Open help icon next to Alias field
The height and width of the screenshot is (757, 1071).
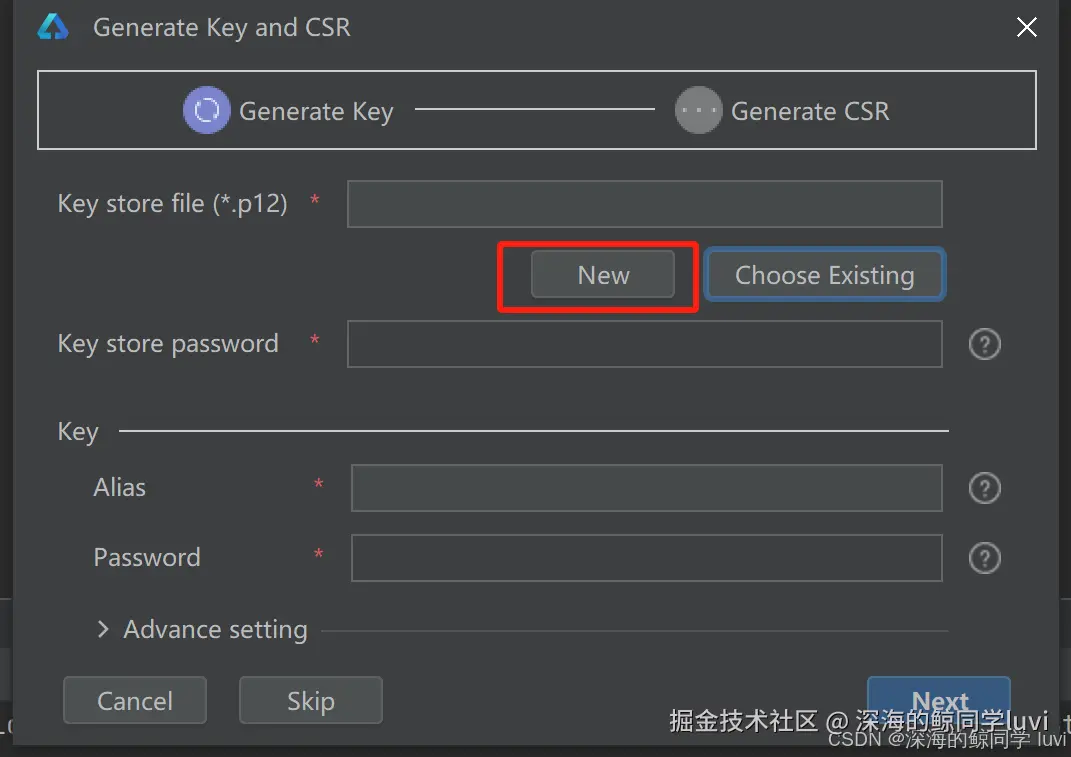click(x=984, y=488)
